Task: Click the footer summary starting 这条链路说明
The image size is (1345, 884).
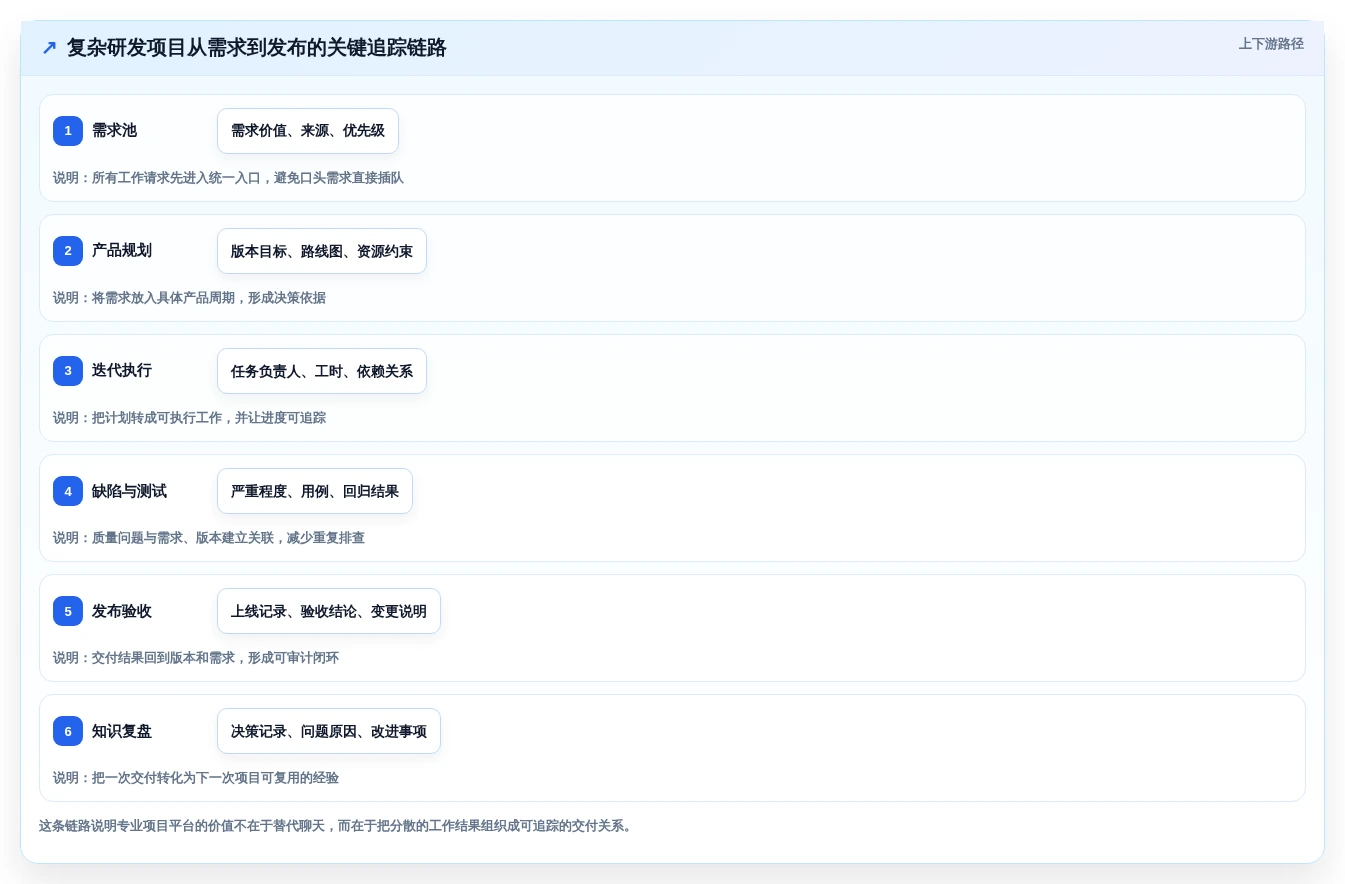Action: tap(337, 826)
